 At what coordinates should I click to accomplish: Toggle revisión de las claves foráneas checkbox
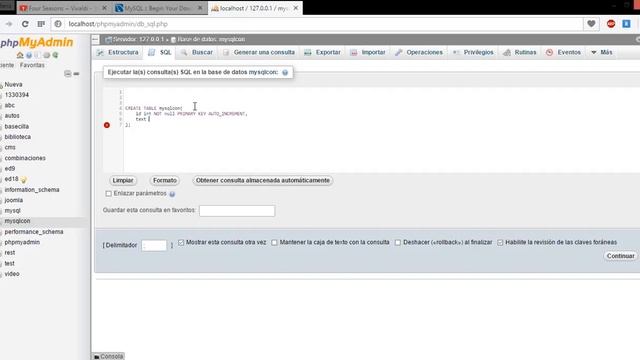click(500, 242)
